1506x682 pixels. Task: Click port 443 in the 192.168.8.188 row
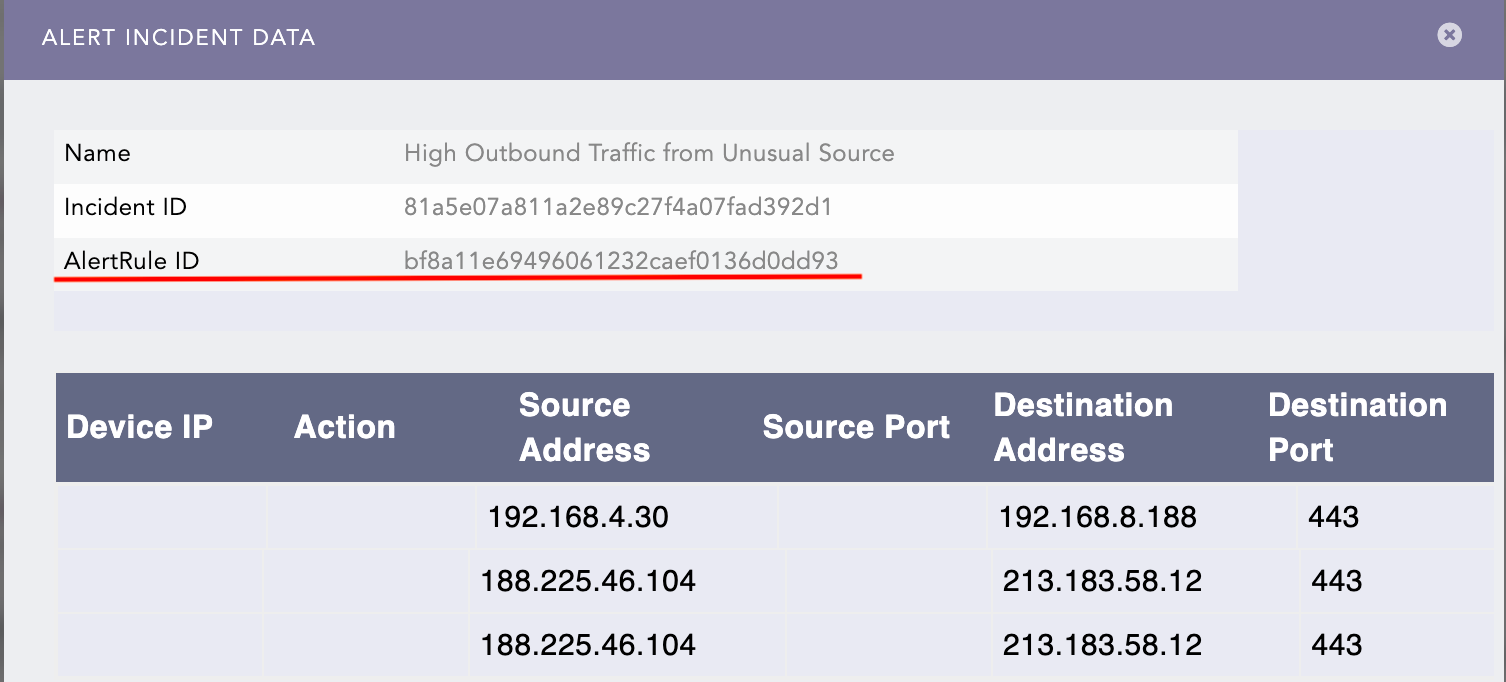(1333, 517)
